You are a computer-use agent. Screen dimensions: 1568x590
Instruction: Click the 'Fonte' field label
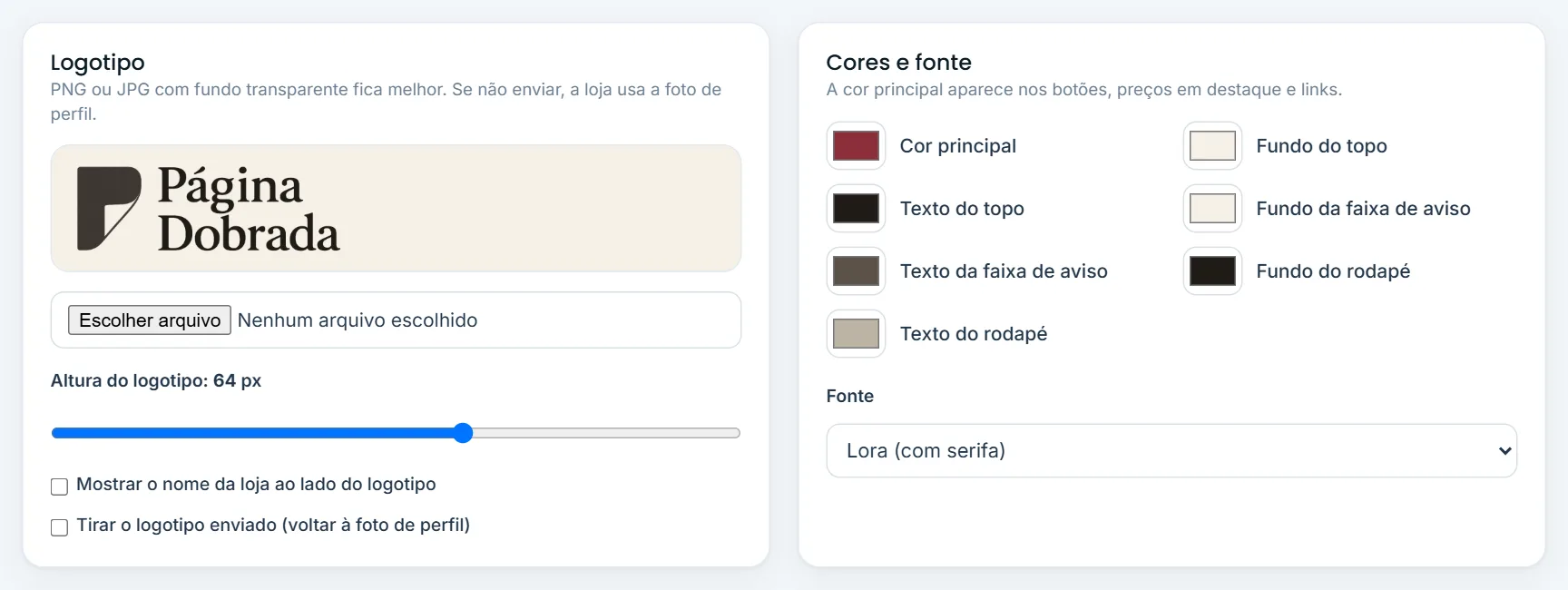click(850, 396)
